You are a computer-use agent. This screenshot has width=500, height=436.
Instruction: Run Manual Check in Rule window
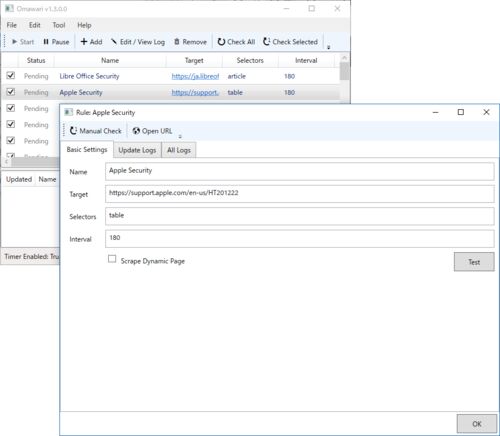click(96, 131)
